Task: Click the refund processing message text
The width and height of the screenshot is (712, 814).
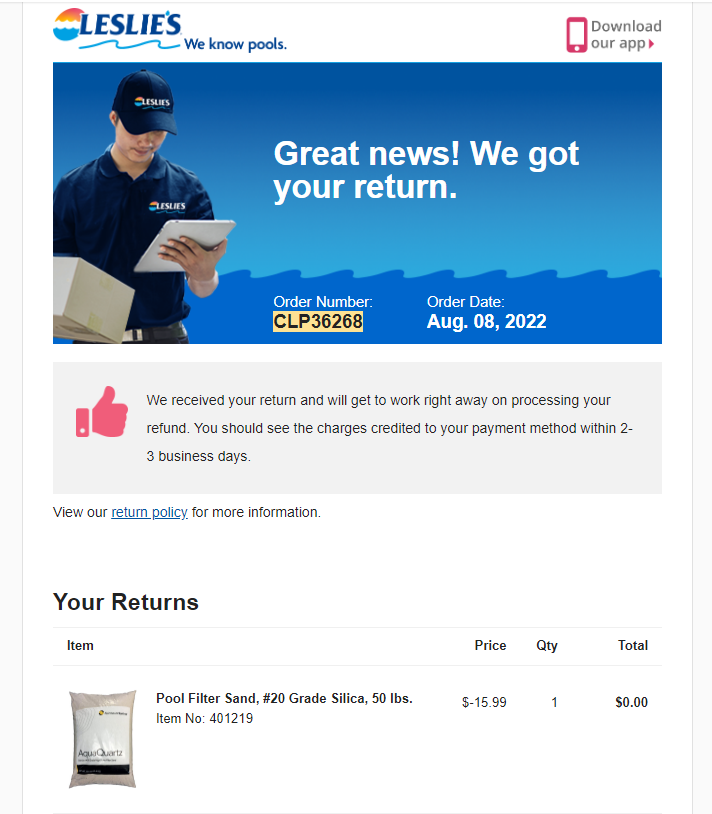Action: tap(389, 428)
